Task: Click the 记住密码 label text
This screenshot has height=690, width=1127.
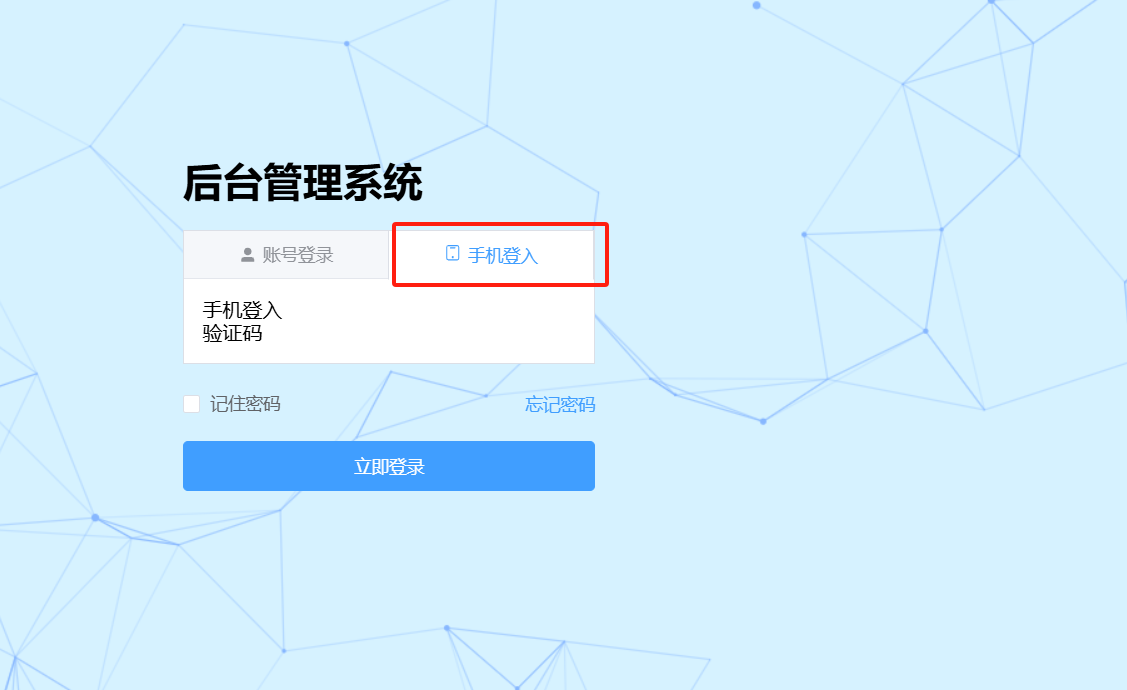Action: [245, 404]
